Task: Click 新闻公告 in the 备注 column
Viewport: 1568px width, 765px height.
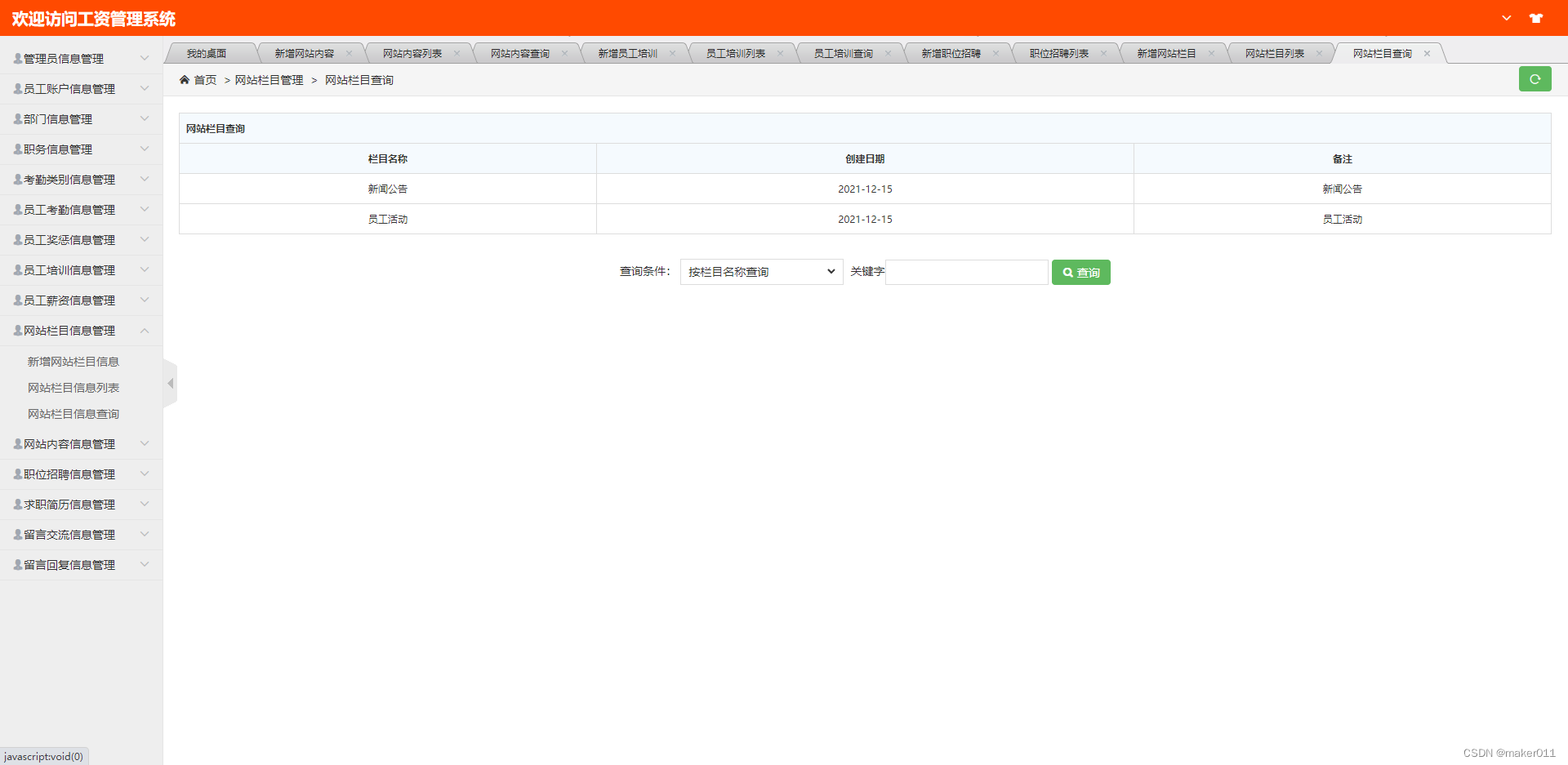Action: (x=1343, y=189)
